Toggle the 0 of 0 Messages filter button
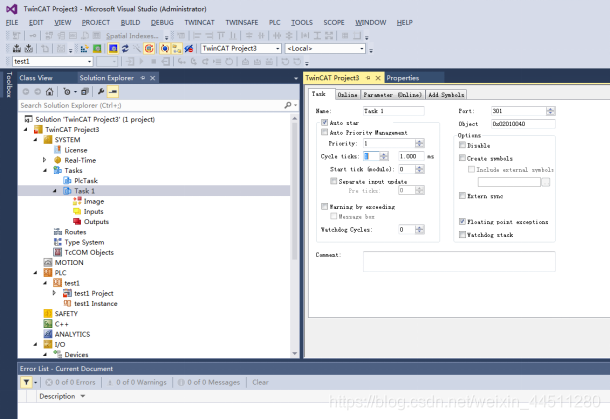610x420 pixels. 209,382
